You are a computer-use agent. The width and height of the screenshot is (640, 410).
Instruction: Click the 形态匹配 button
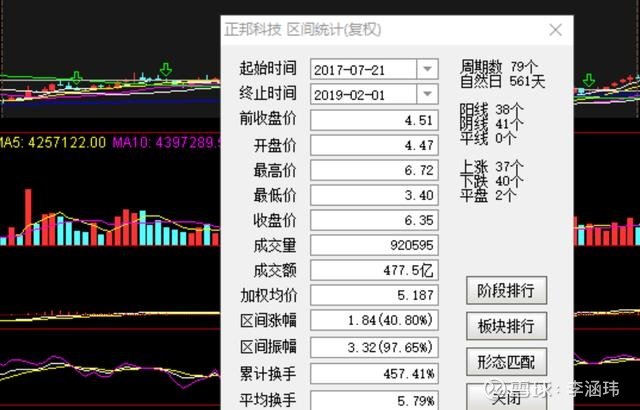(x=506, y=362)
